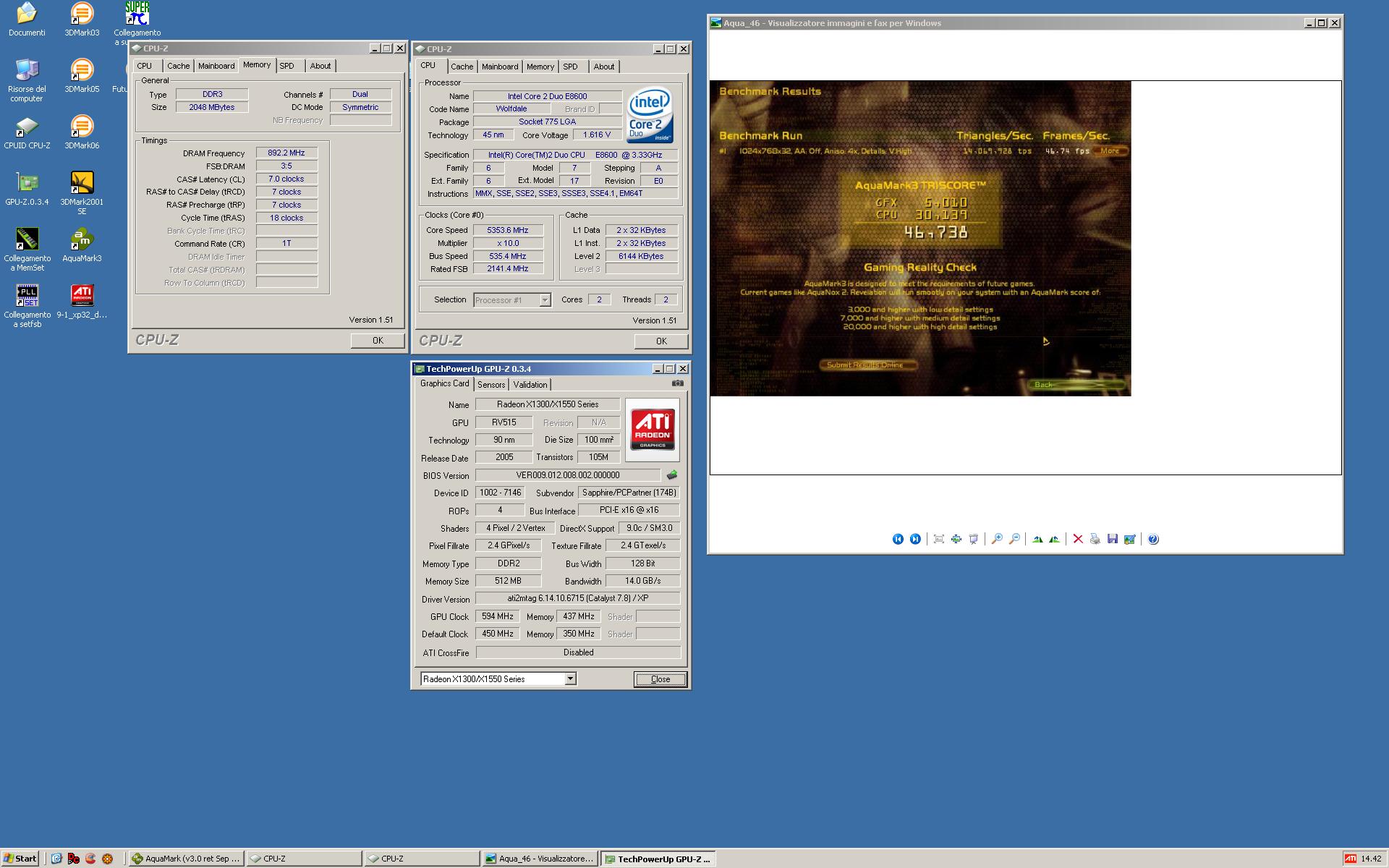This screenshot has width=1389, height=868.
Task: Start slideshow from viewer toolbar
Action: [974, 539]
